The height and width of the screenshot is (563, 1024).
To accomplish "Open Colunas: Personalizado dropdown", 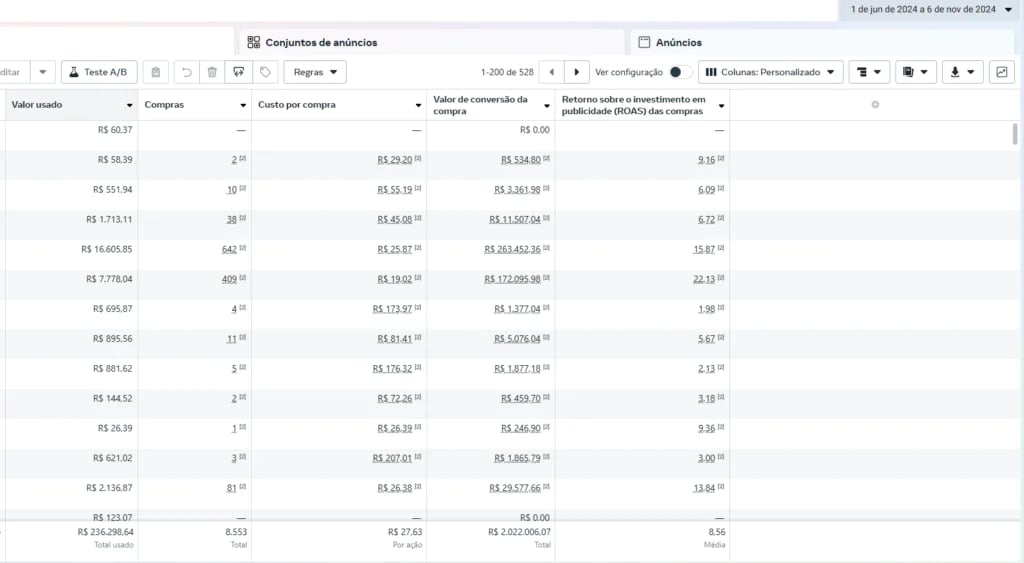I will point(771,72).
